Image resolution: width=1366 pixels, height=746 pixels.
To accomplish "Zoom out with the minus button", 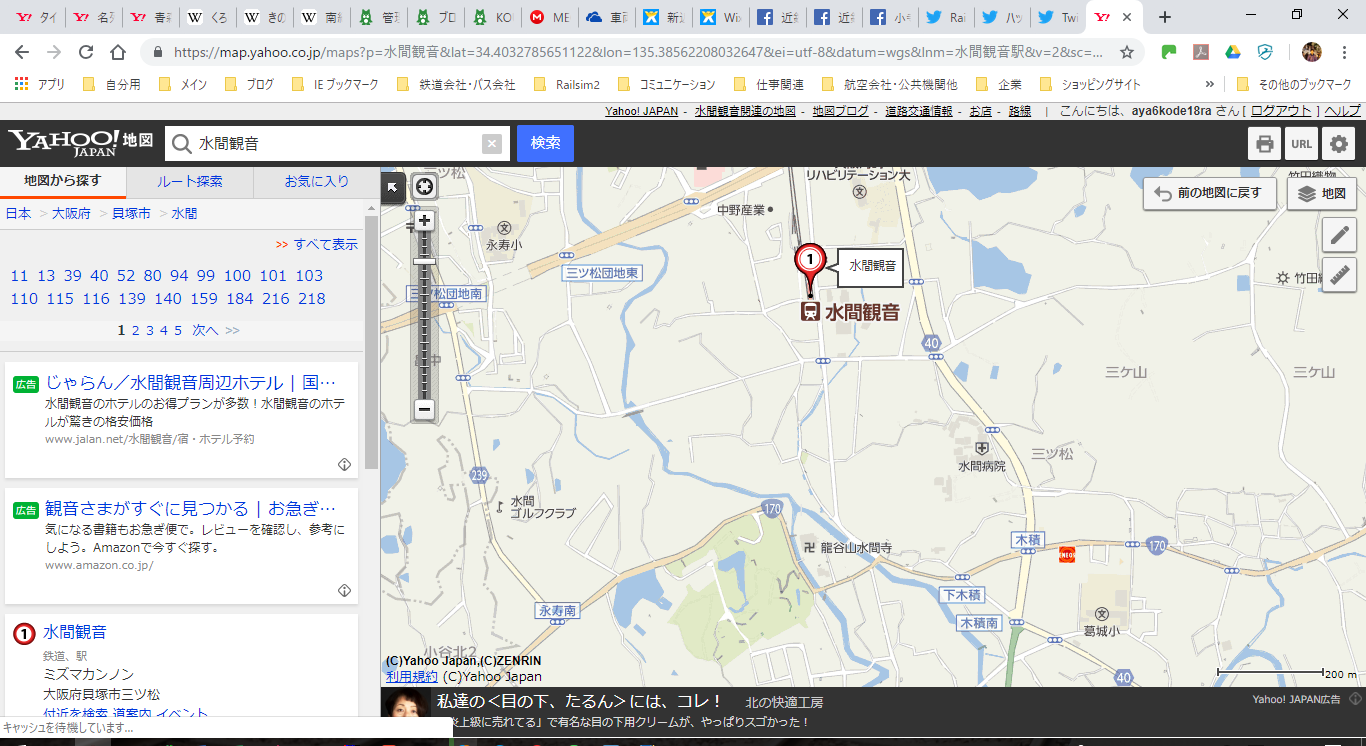I will coord(425,409).
